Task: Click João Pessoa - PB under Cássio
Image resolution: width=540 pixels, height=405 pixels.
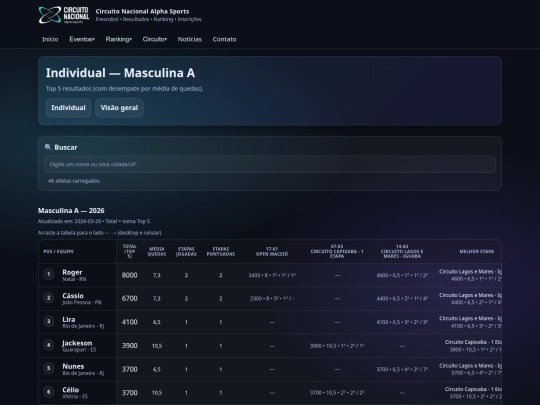Action: pos(82,302)
